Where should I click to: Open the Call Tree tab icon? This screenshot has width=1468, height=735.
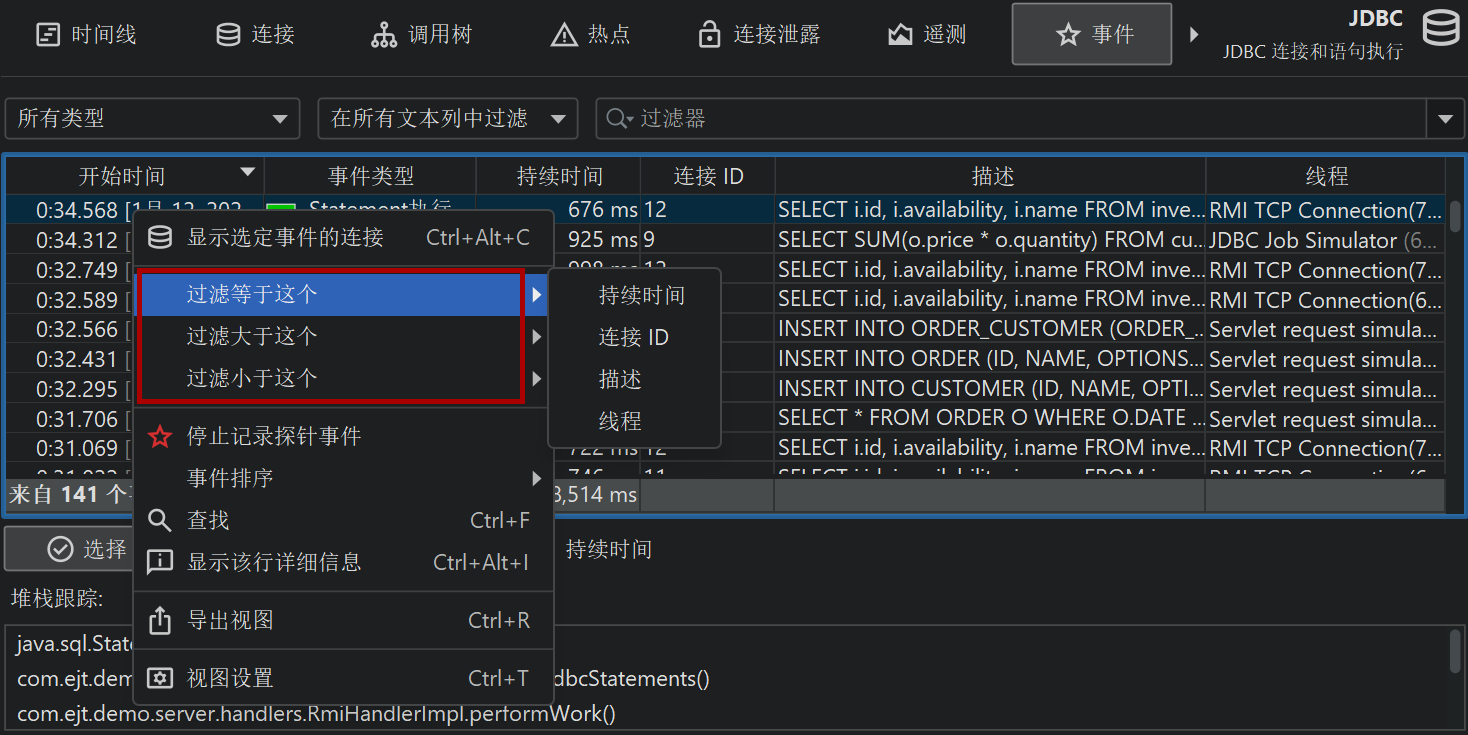384,36
